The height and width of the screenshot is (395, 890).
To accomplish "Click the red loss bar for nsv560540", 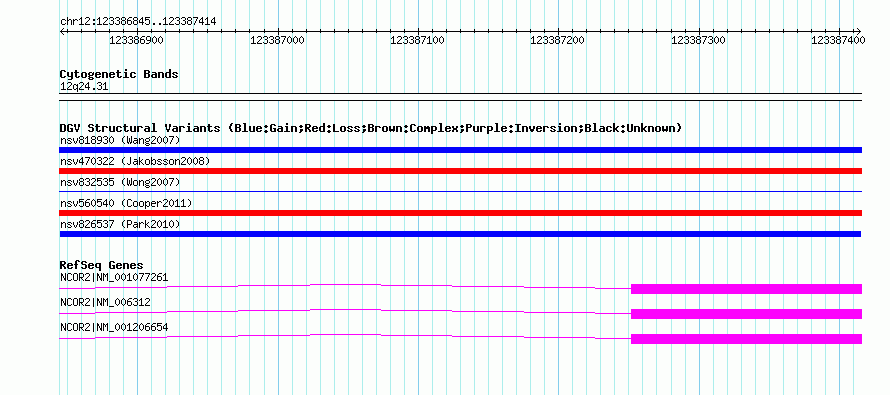I will tap(460, 213).
